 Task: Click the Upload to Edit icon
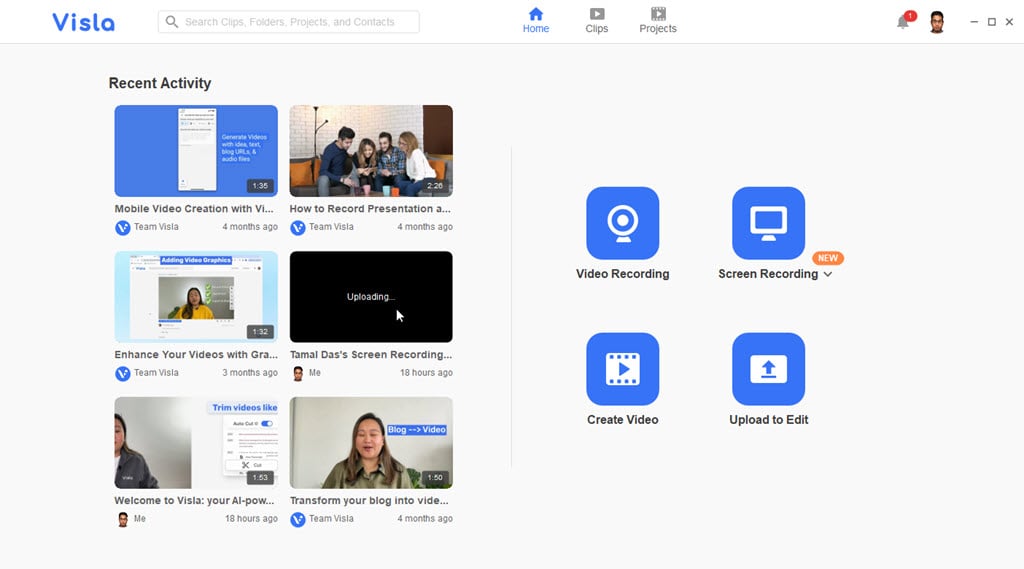point(768,369)
